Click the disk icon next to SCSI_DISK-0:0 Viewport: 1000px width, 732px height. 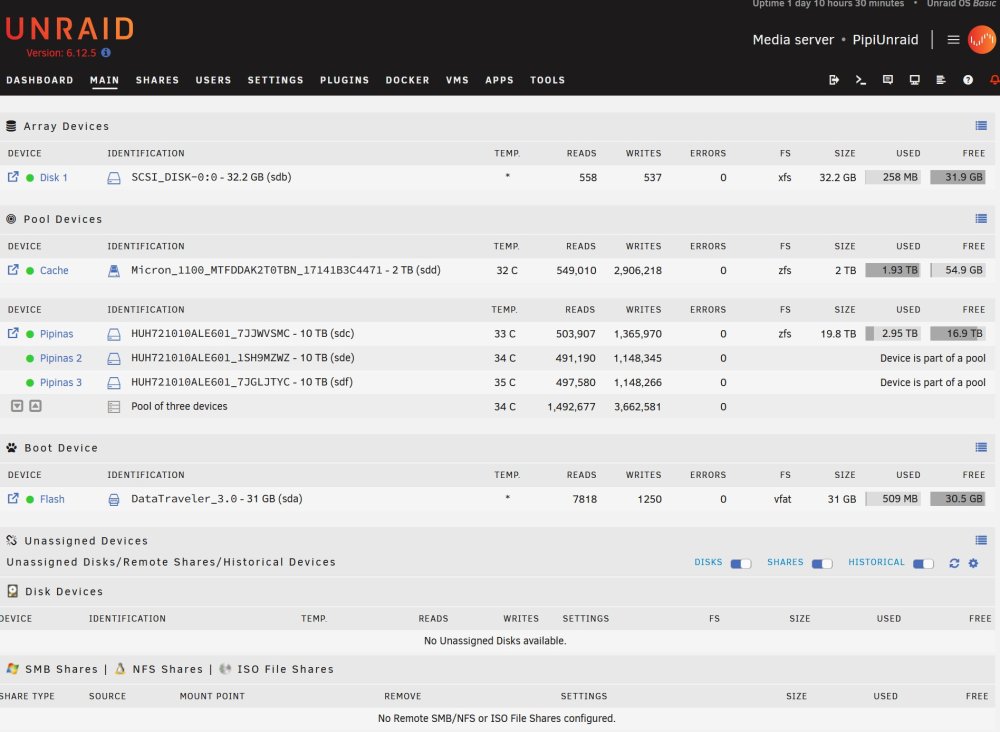tap(114, 178)
